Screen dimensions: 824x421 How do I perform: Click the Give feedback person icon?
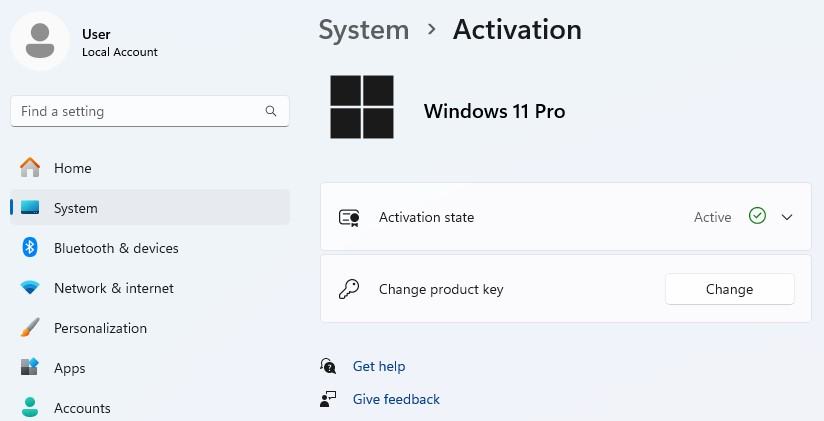(x=328, y=399)
